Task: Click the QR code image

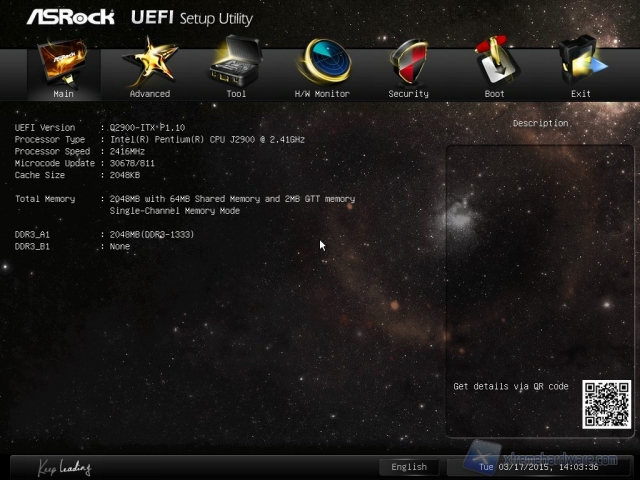Action: (606, 404)
